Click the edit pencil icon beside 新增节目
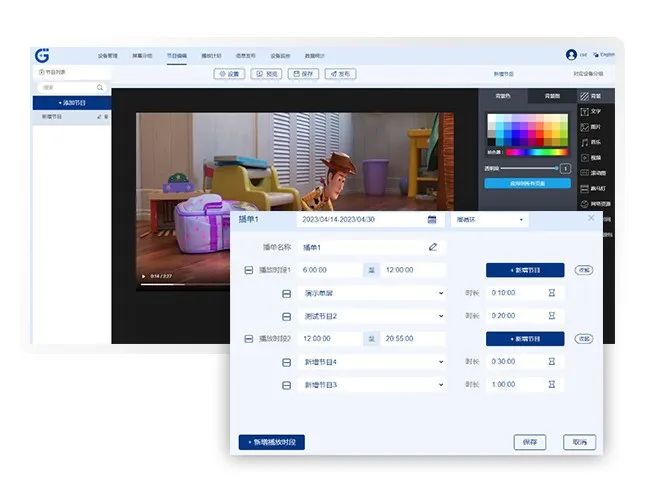This screenshot has width=645, height=496. click(99, 117)
